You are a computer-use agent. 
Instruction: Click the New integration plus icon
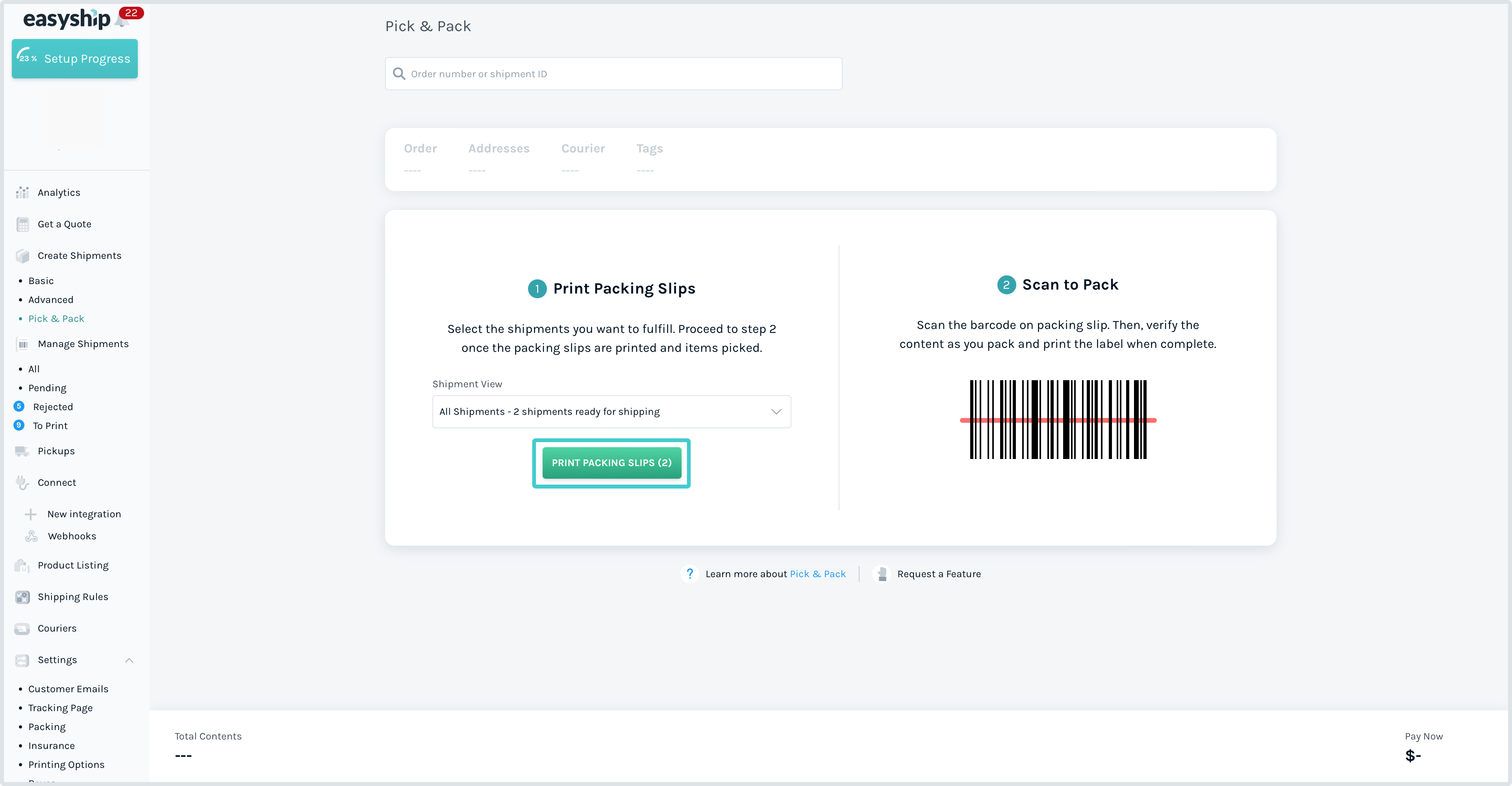31,515
